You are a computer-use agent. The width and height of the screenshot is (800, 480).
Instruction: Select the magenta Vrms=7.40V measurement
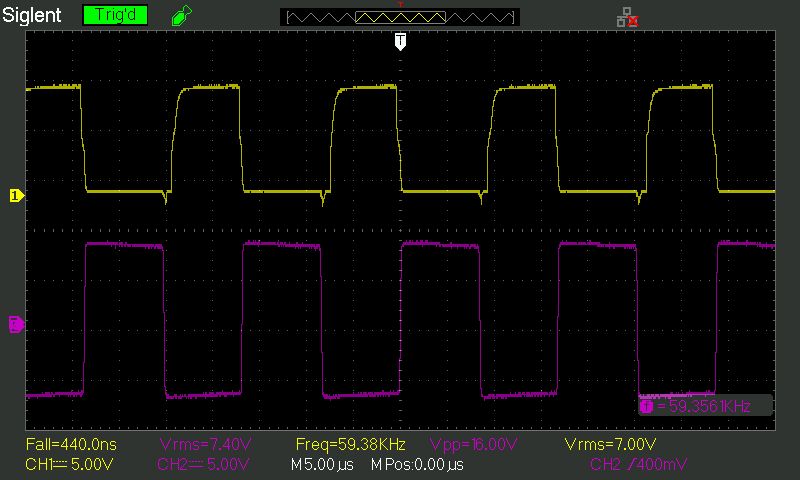pos(205,444)
